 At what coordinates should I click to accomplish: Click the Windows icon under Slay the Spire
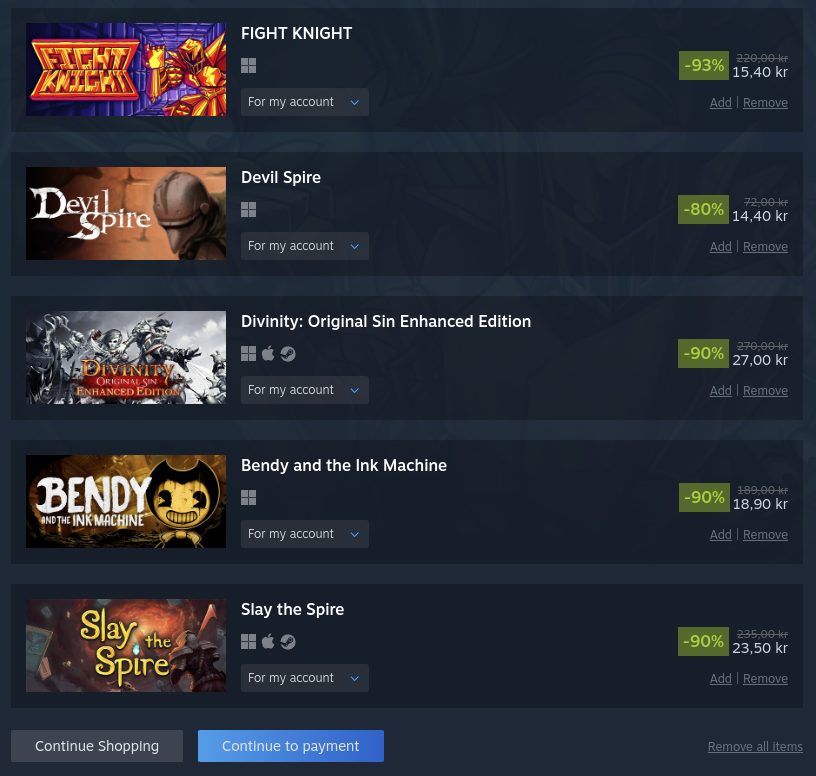[x=248, y=642]
